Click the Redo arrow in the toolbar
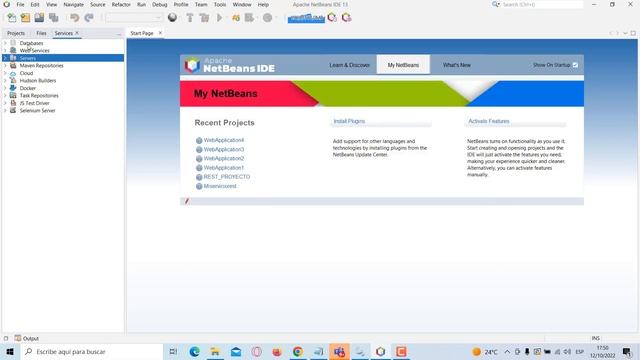Image resolution: width=640 pixels, height=360 pixels. [x=89, y=18]
